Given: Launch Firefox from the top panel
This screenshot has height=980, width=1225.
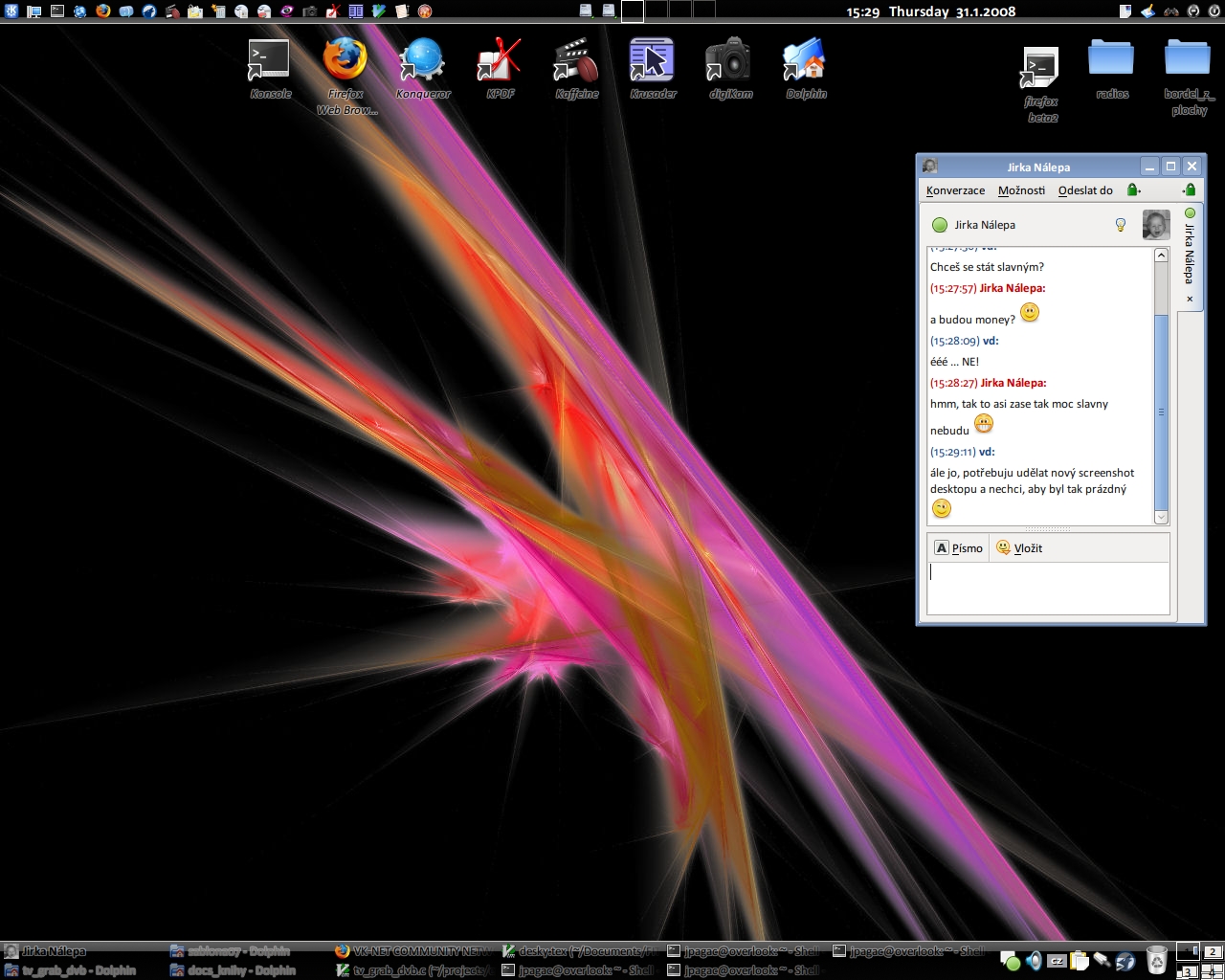Looking at the screenshot, I should pyautogui.click(x=103, y=11).
